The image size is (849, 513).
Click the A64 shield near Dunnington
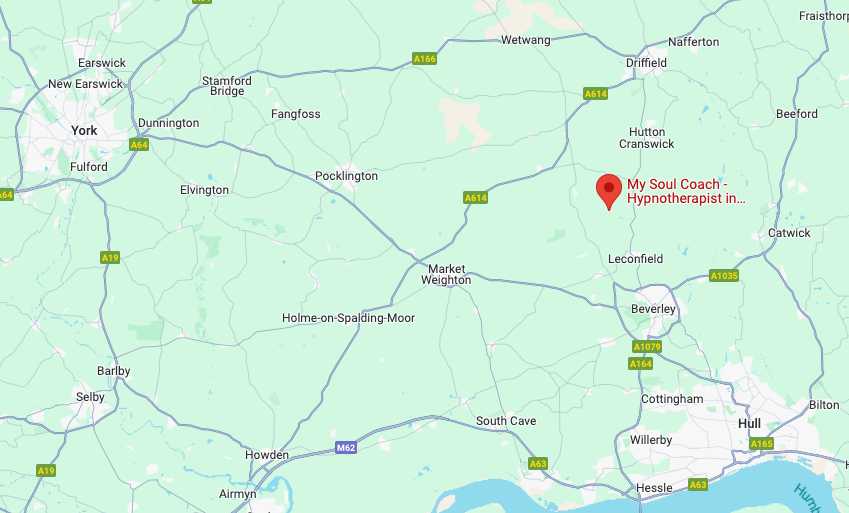[139, 145]
